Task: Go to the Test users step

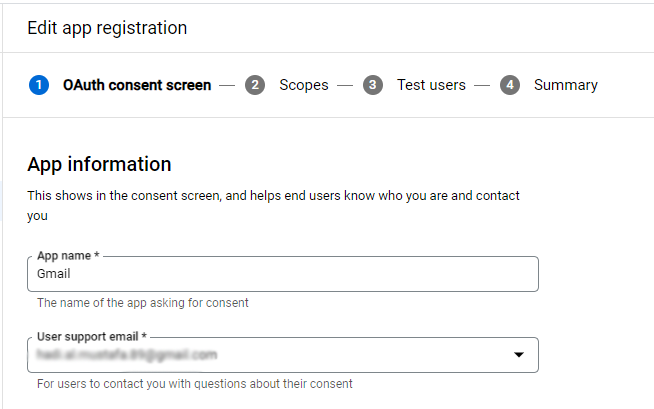Action: point(431,85)
